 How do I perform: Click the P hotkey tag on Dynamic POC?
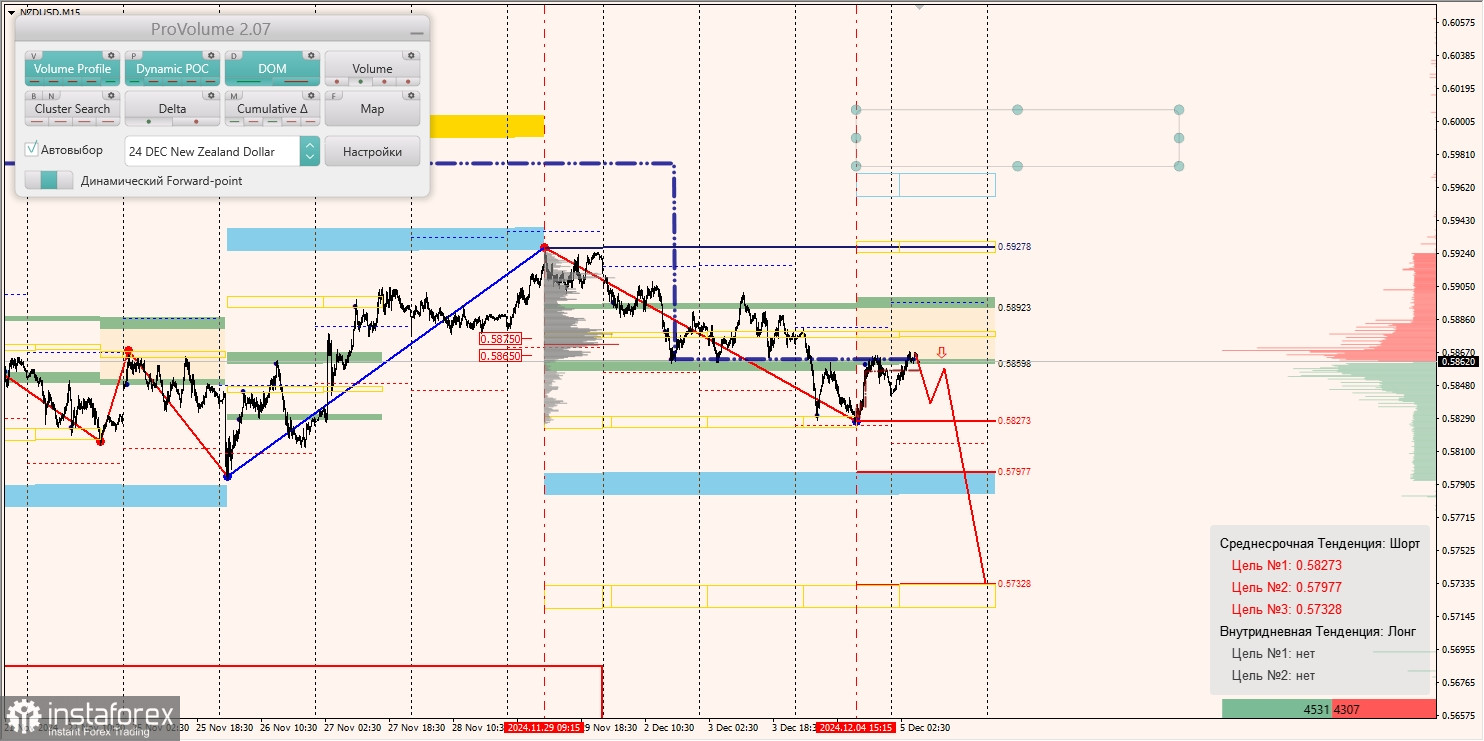coord(134,56)
